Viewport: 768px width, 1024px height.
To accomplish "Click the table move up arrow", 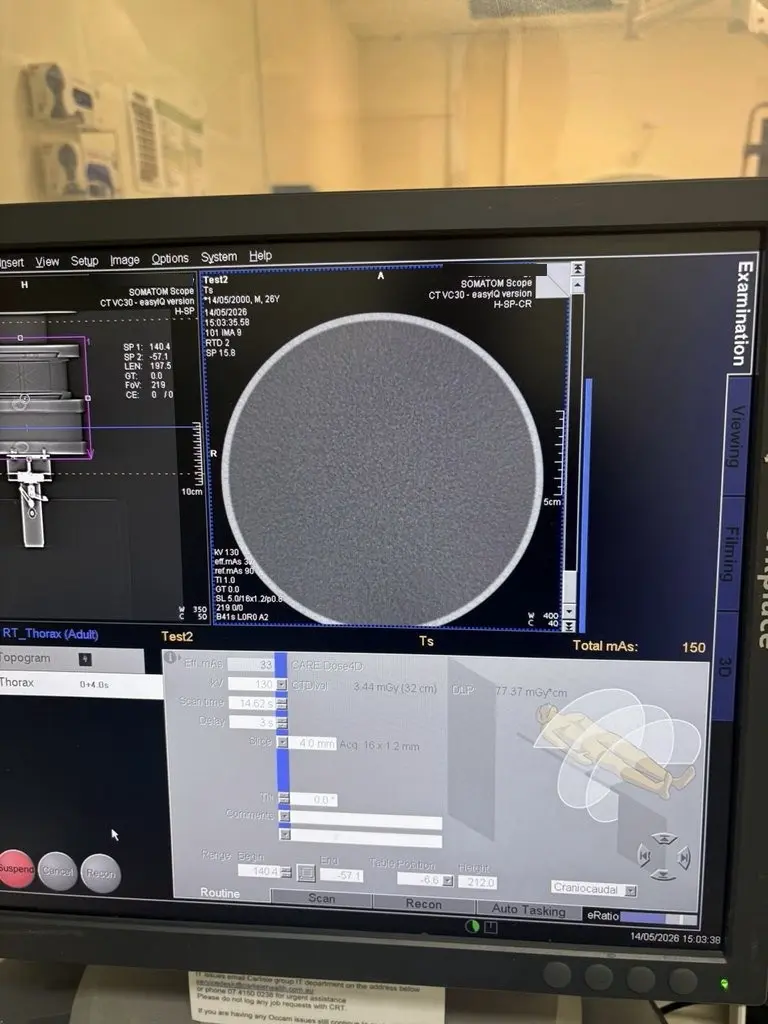I will (664, 839).
